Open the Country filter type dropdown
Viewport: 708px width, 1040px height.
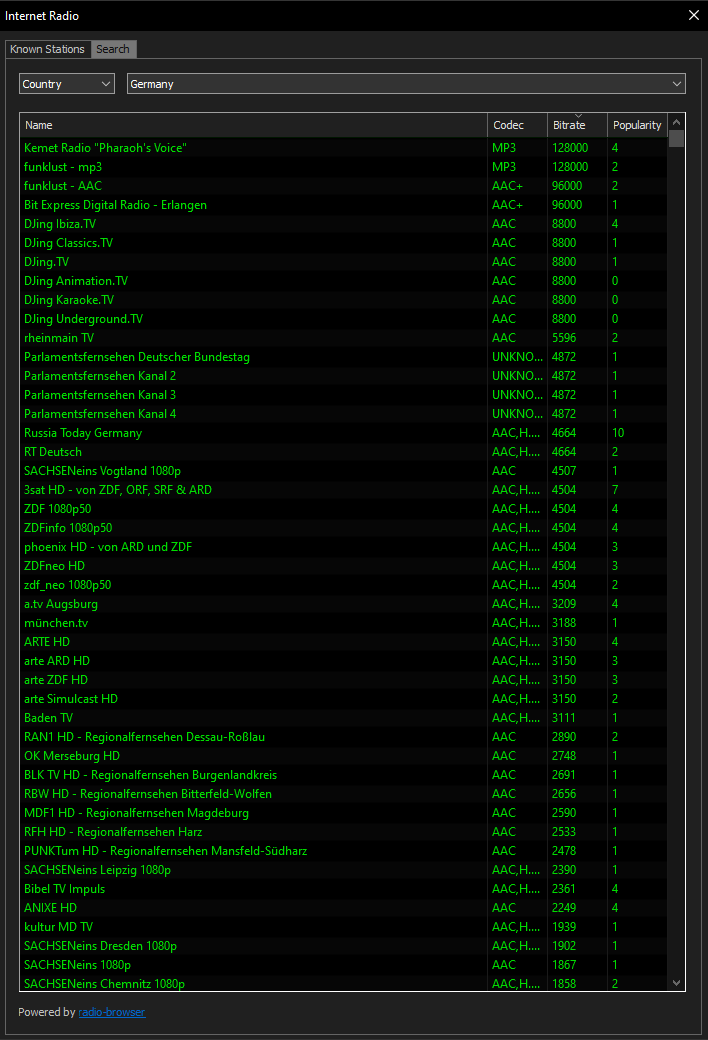67,84
